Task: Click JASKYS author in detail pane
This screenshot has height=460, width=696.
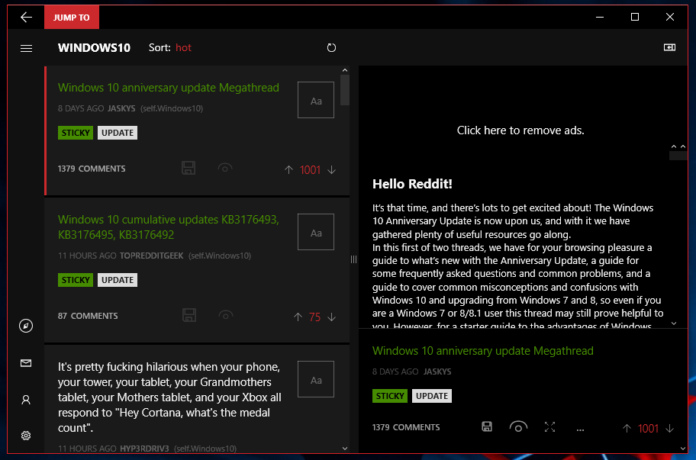Action: point(437,372)
